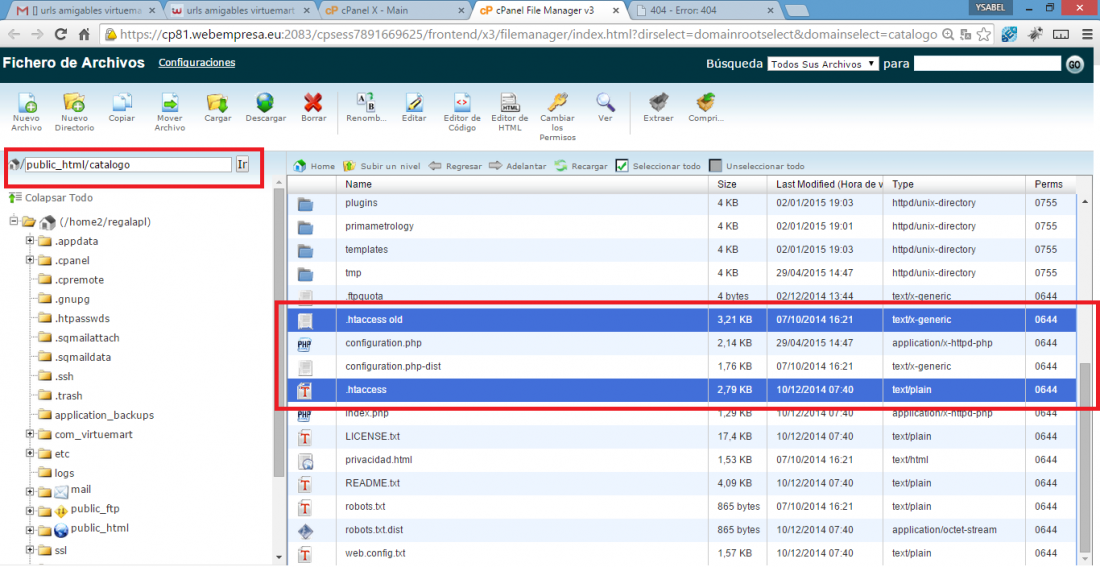Click Colapsar Todo in tree panel
This screenshot has width=1100, height=567.
pyautogui.click(x=51, y=198)
